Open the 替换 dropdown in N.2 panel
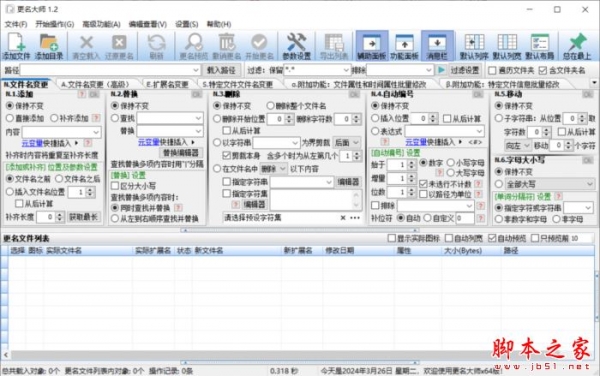The image size is (600, 376). (x=198, y=131)
